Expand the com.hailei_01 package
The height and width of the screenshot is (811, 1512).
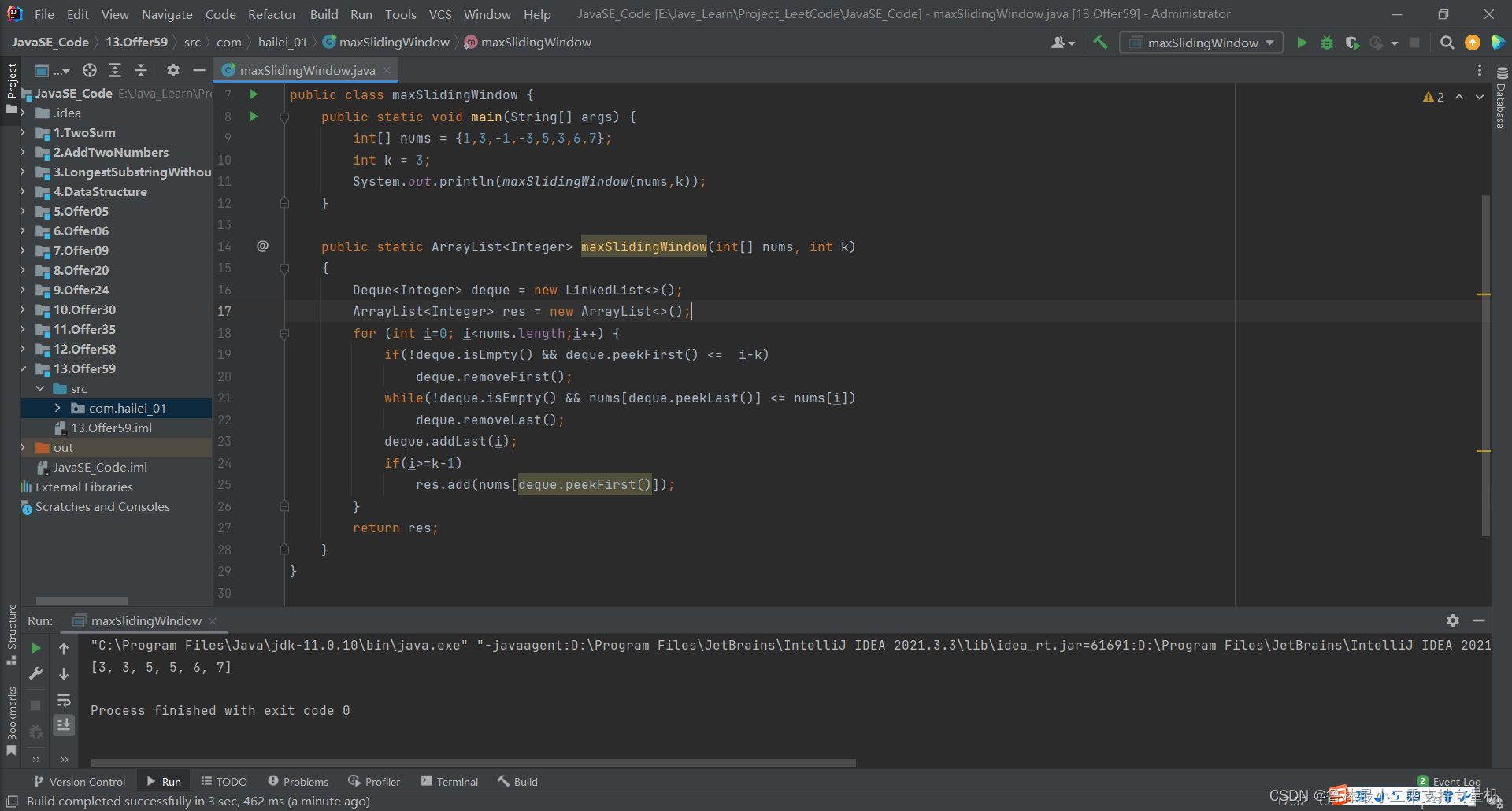pyautogui.click(x=57, y=409)
